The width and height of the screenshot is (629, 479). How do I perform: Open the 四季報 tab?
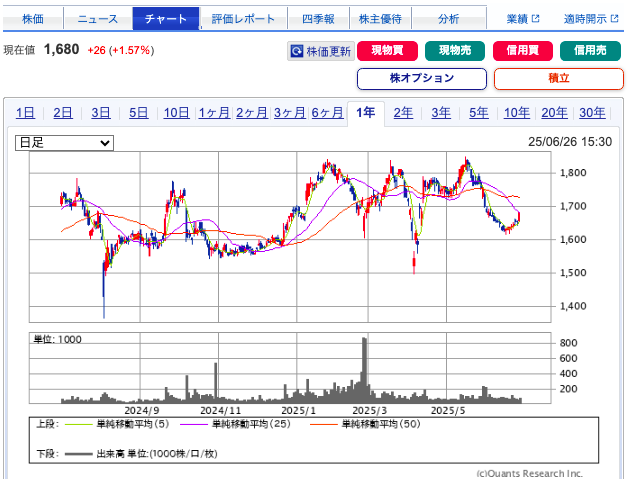[318, 19]
